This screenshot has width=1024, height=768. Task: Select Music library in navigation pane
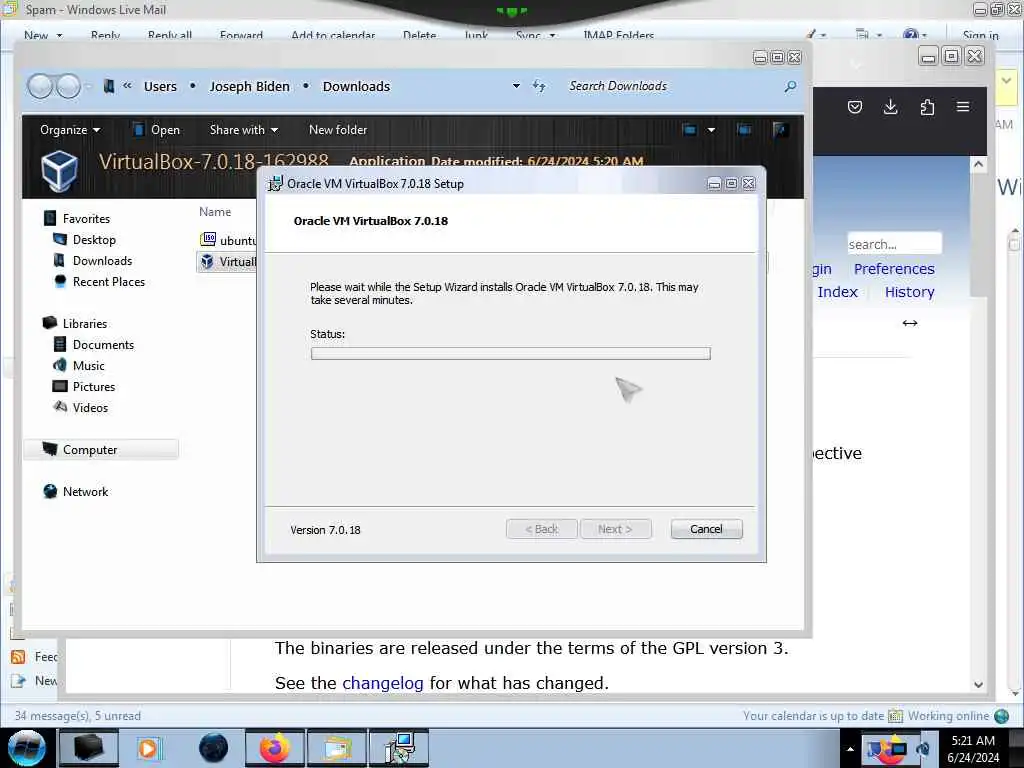pyautogui.click(x=88, y=365)
